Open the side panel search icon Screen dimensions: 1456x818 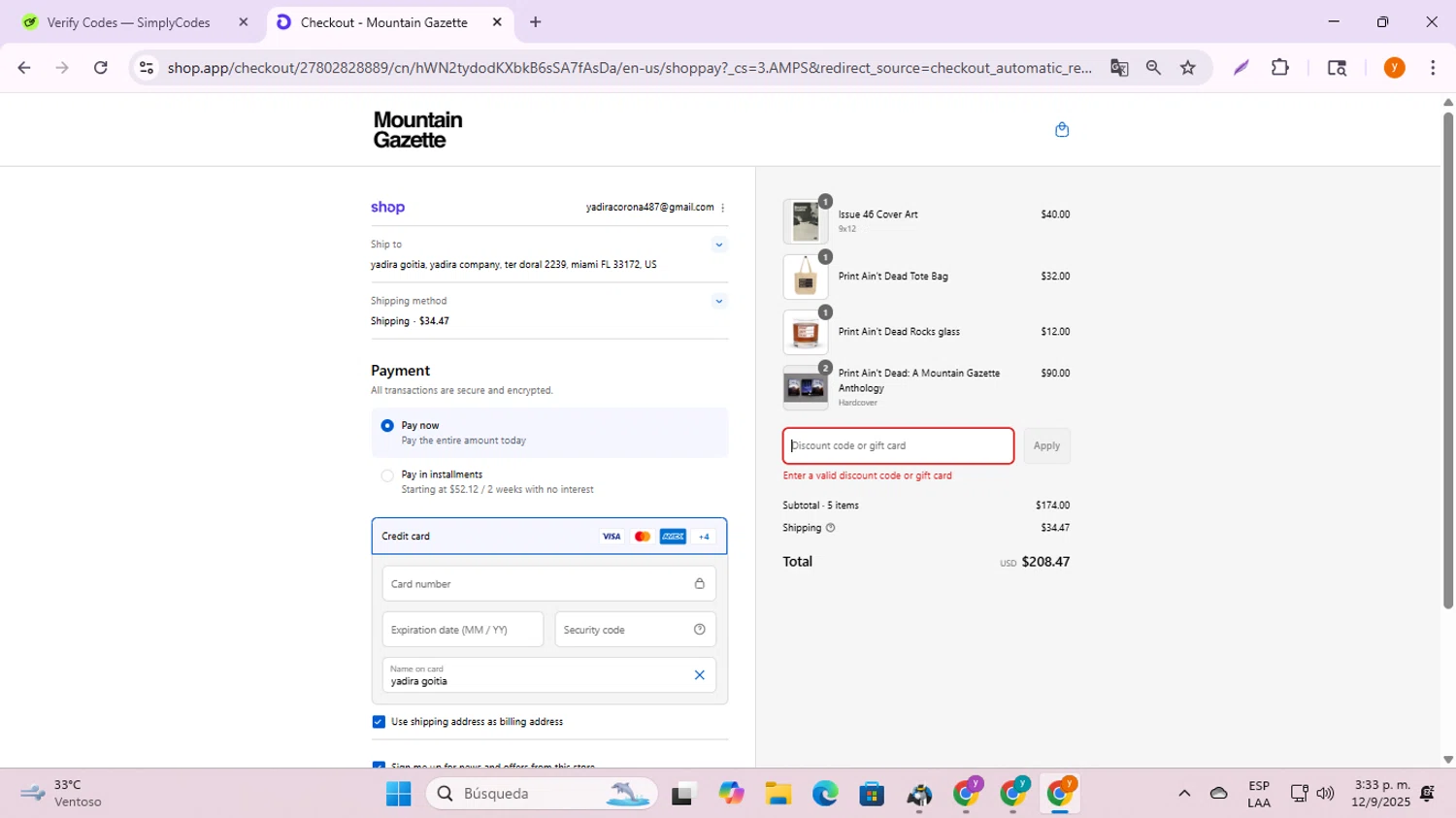pos(1337,68)
